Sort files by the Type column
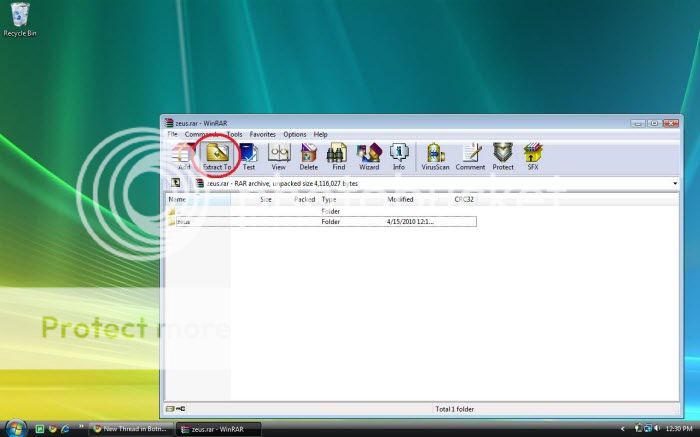The width and height of the screenshot is (700, 437). [329, 200]
